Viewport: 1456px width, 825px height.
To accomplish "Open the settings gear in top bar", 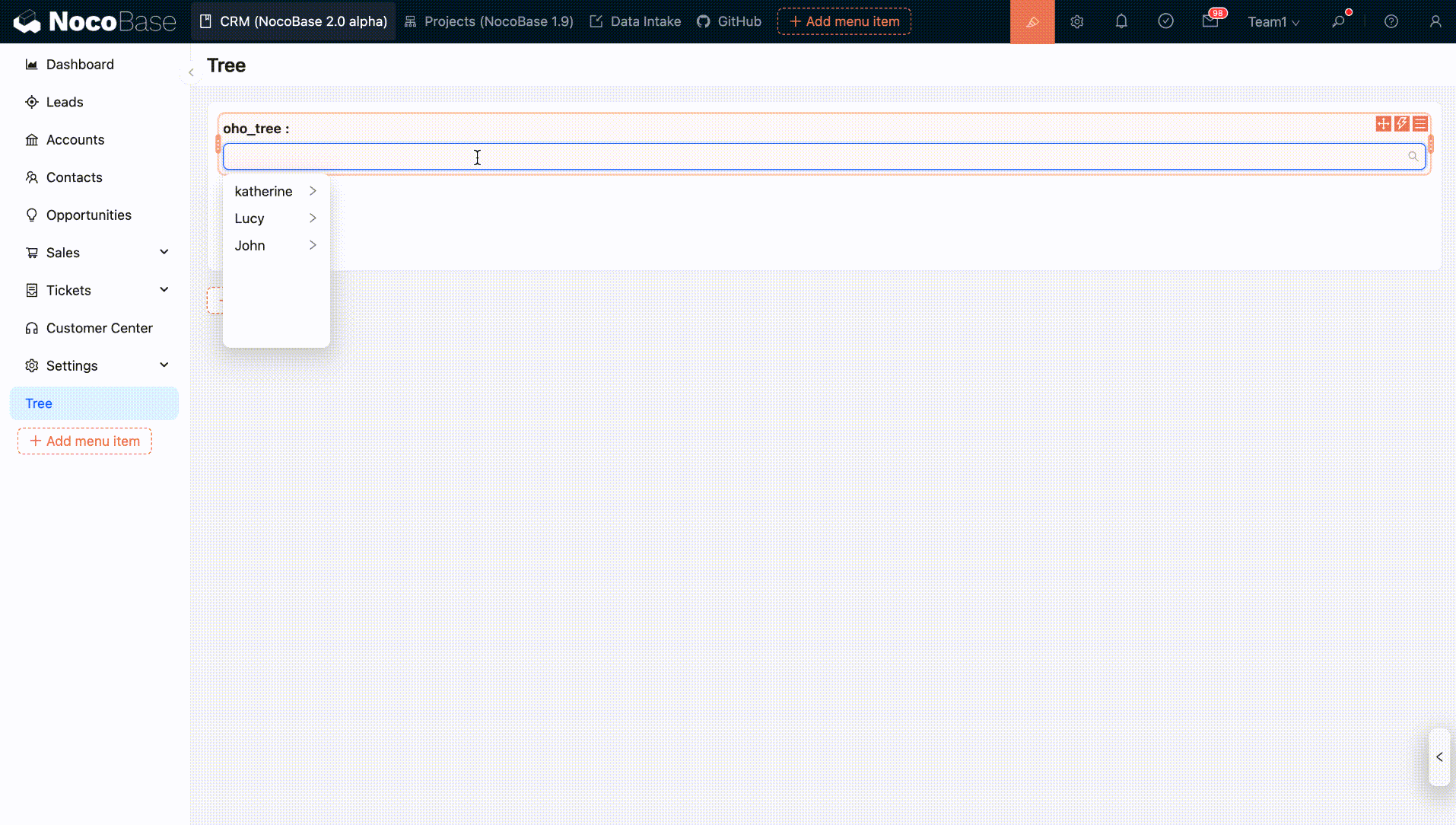I will [1076, 21].
